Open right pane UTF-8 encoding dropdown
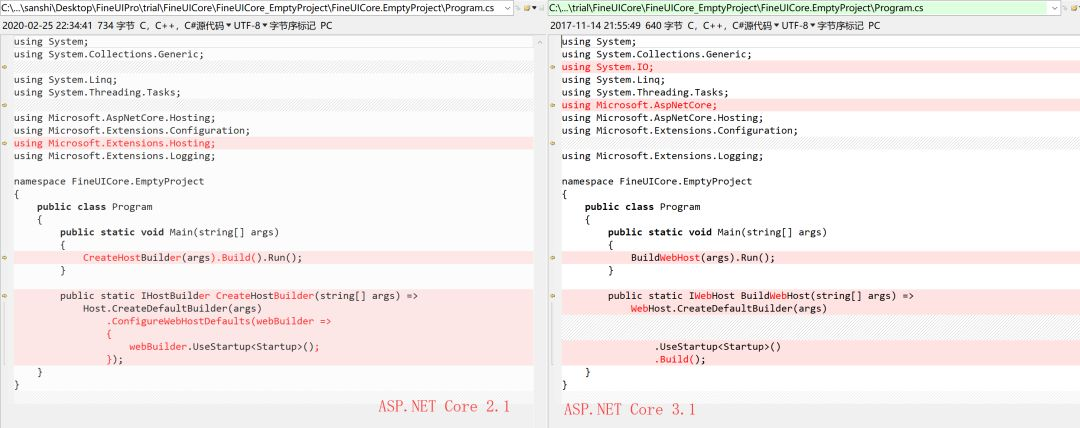The image size is (1080, 428). pos(799,26)
